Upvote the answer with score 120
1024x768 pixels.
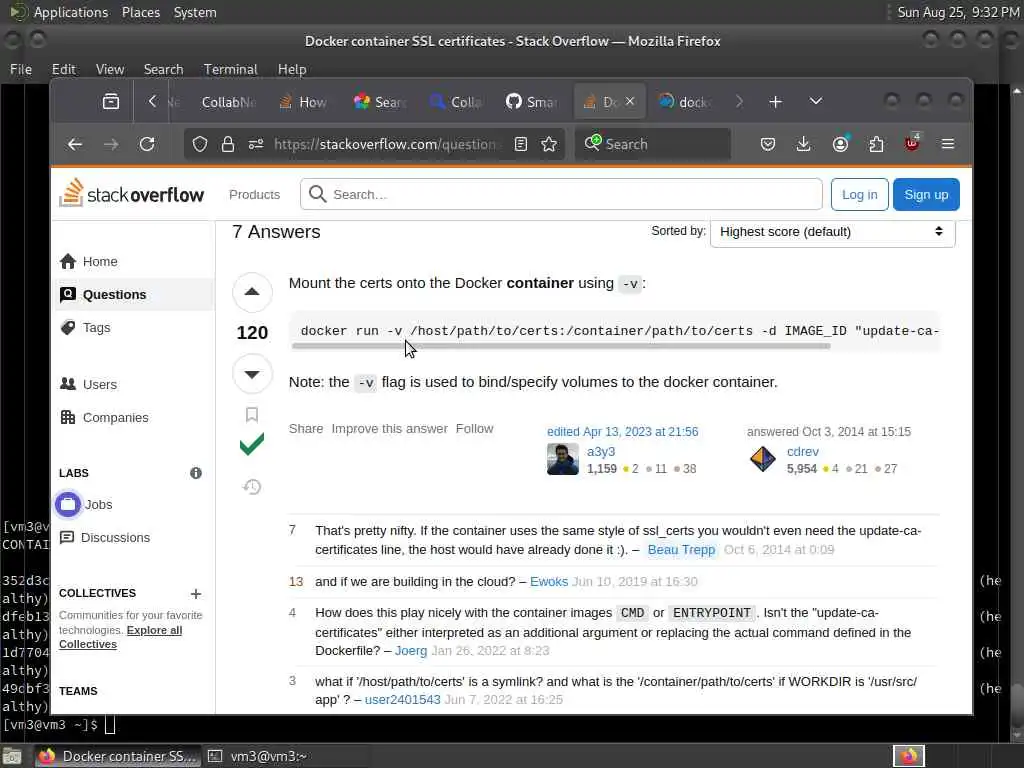coord(252,292)
